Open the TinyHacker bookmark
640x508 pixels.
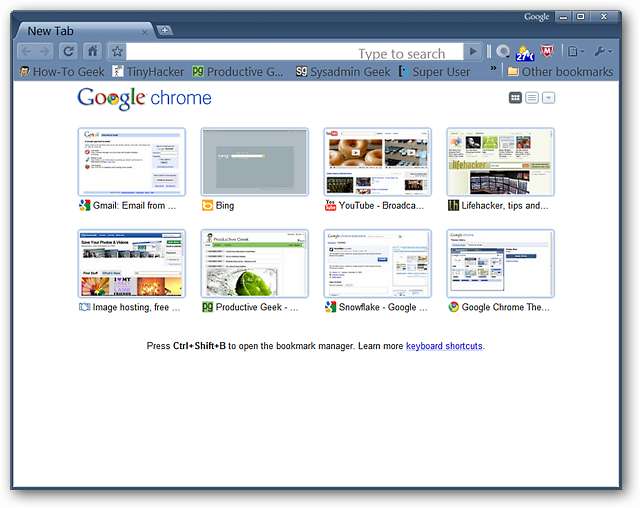click(148, 72)
